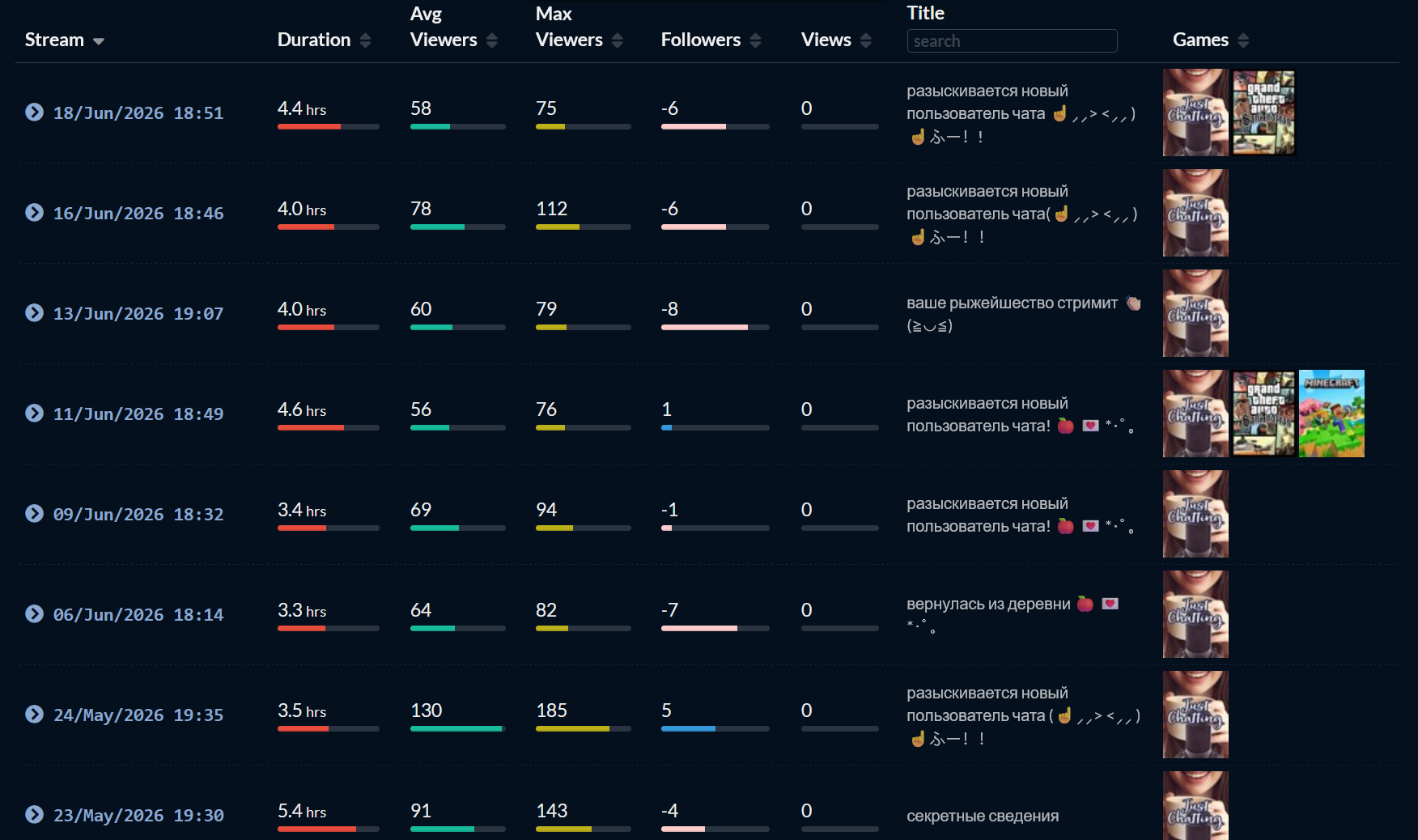Expand the 23/May/2026 stream row arrow
Screen dimensions: 1418x840
point(34,814)
